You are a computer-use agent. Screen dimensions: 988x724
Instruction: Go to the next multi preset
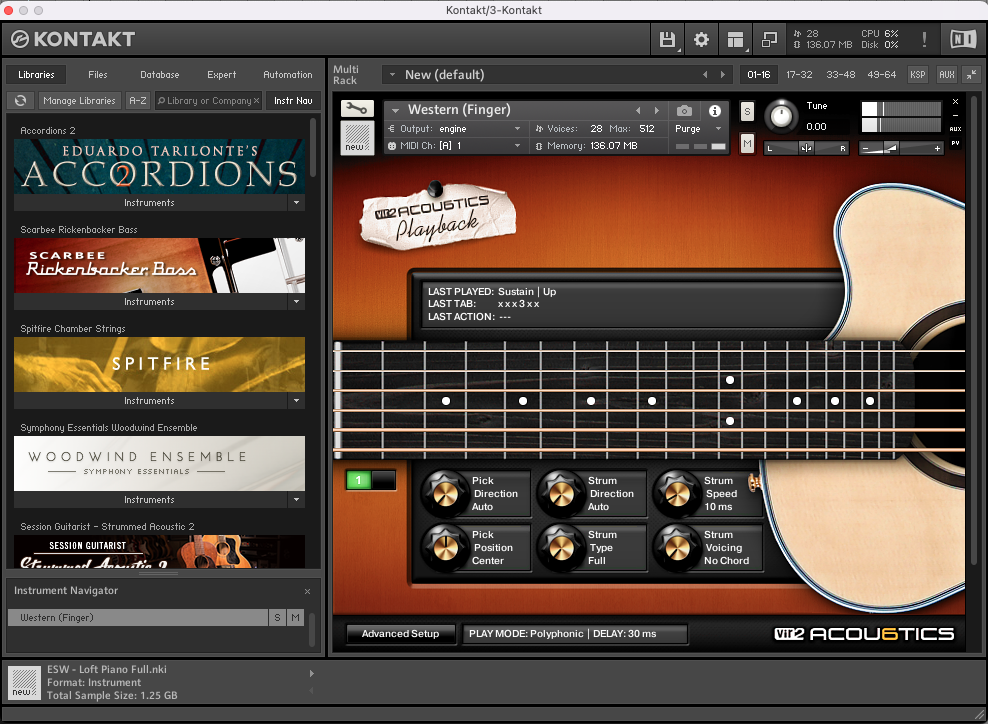click(723, 74)
